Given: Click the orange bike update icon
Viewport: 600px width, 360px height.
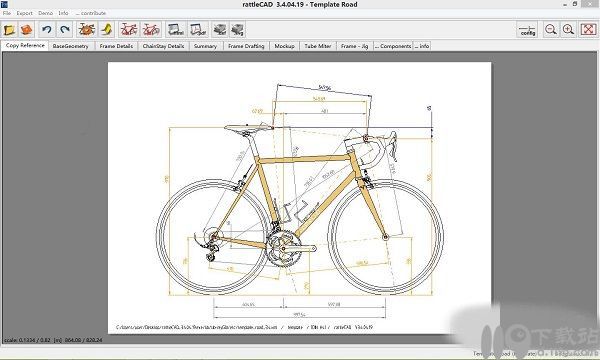Looking at the screenshot, I should (x=86, y=29).
